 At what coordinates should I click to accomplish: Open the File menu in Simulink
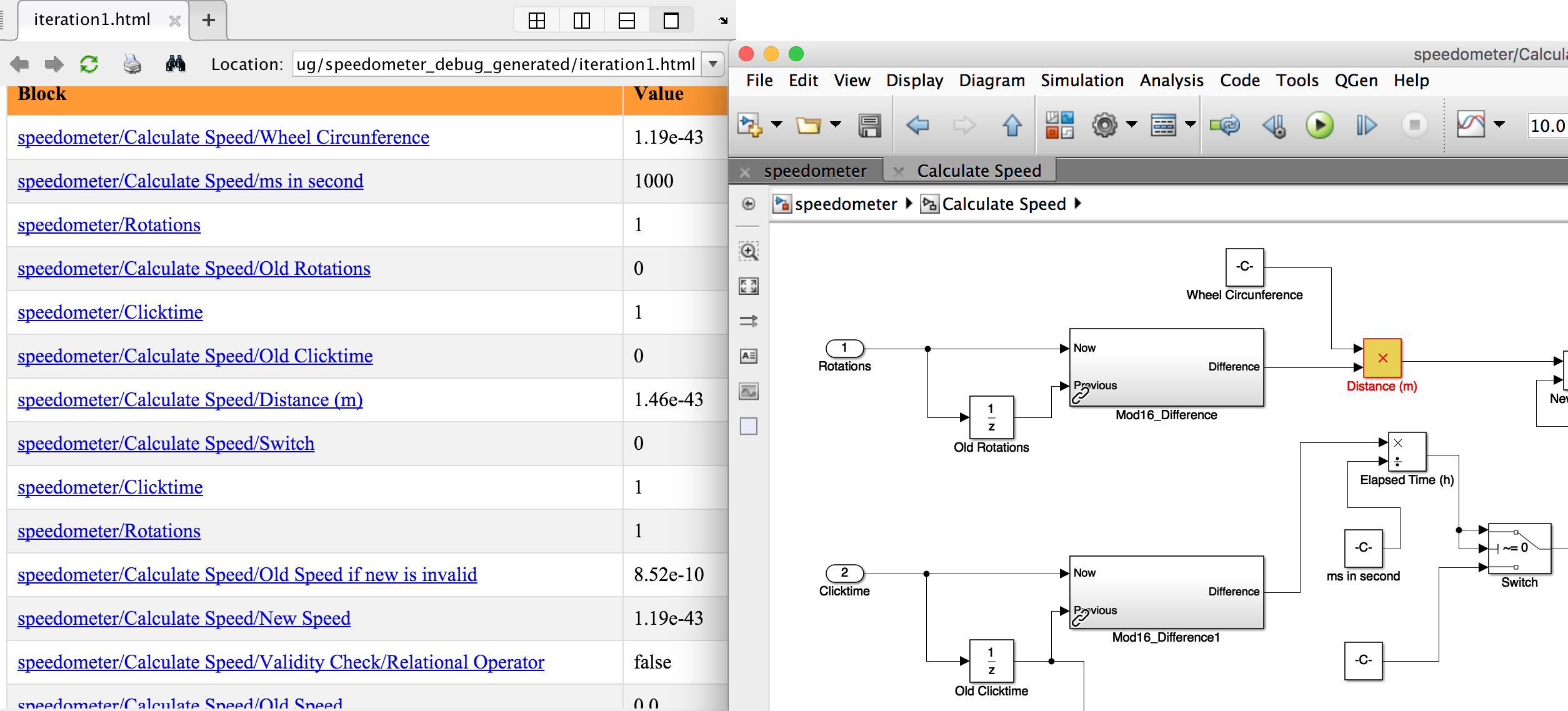[759, 81]
